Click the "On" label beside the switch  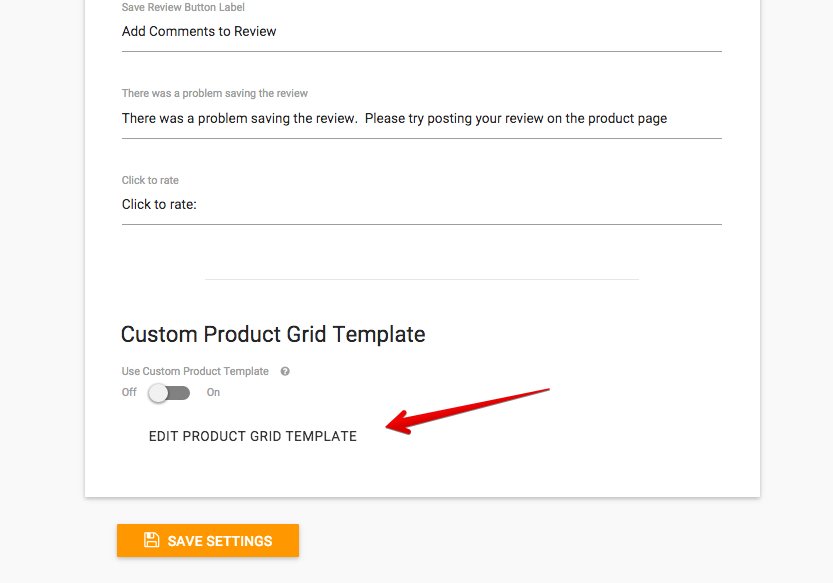213,393
